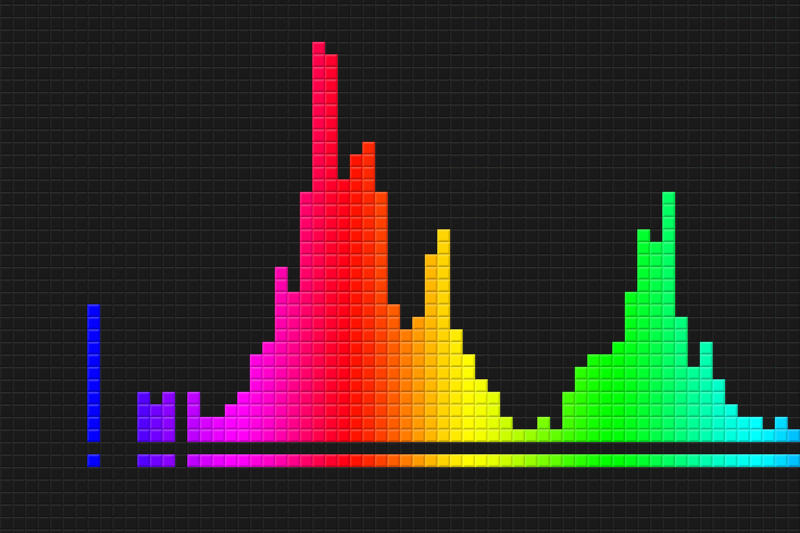
Task: Click the top of the tallest red peak
Action: 318,48
